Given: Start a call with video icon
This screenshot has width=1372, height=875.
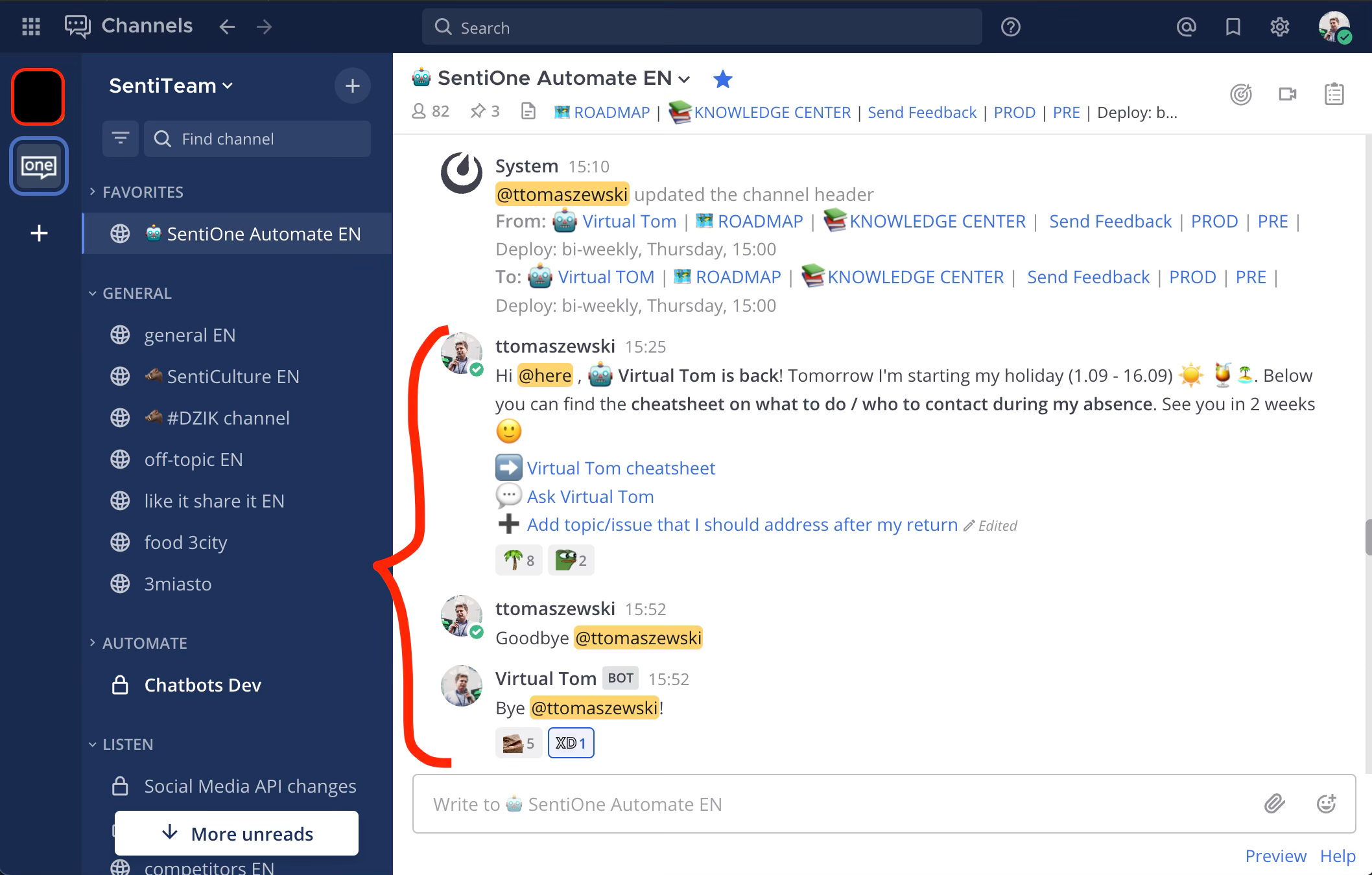Looking at the screenshot, I should click(1287, 95).
